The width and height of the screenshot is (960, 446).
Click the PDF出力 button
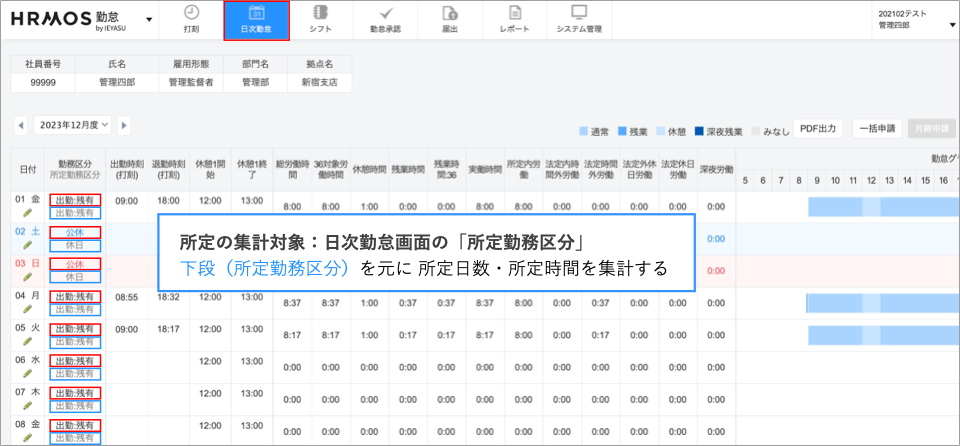[x=819, y=129]
